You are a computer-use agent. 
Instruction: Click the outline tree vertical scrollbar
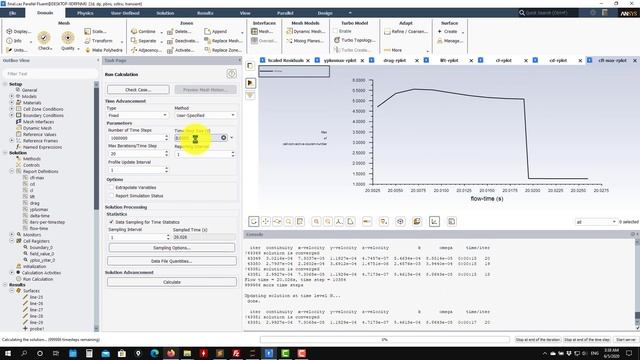point(96,206)
